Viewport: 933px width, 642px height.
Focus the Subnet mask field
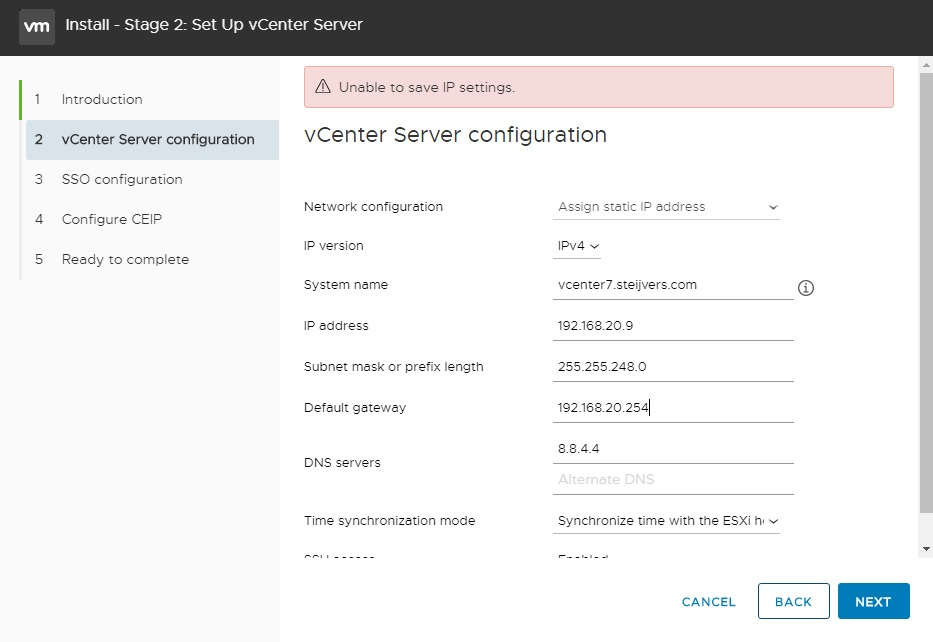pyautogui.click(x=673, y=367)
